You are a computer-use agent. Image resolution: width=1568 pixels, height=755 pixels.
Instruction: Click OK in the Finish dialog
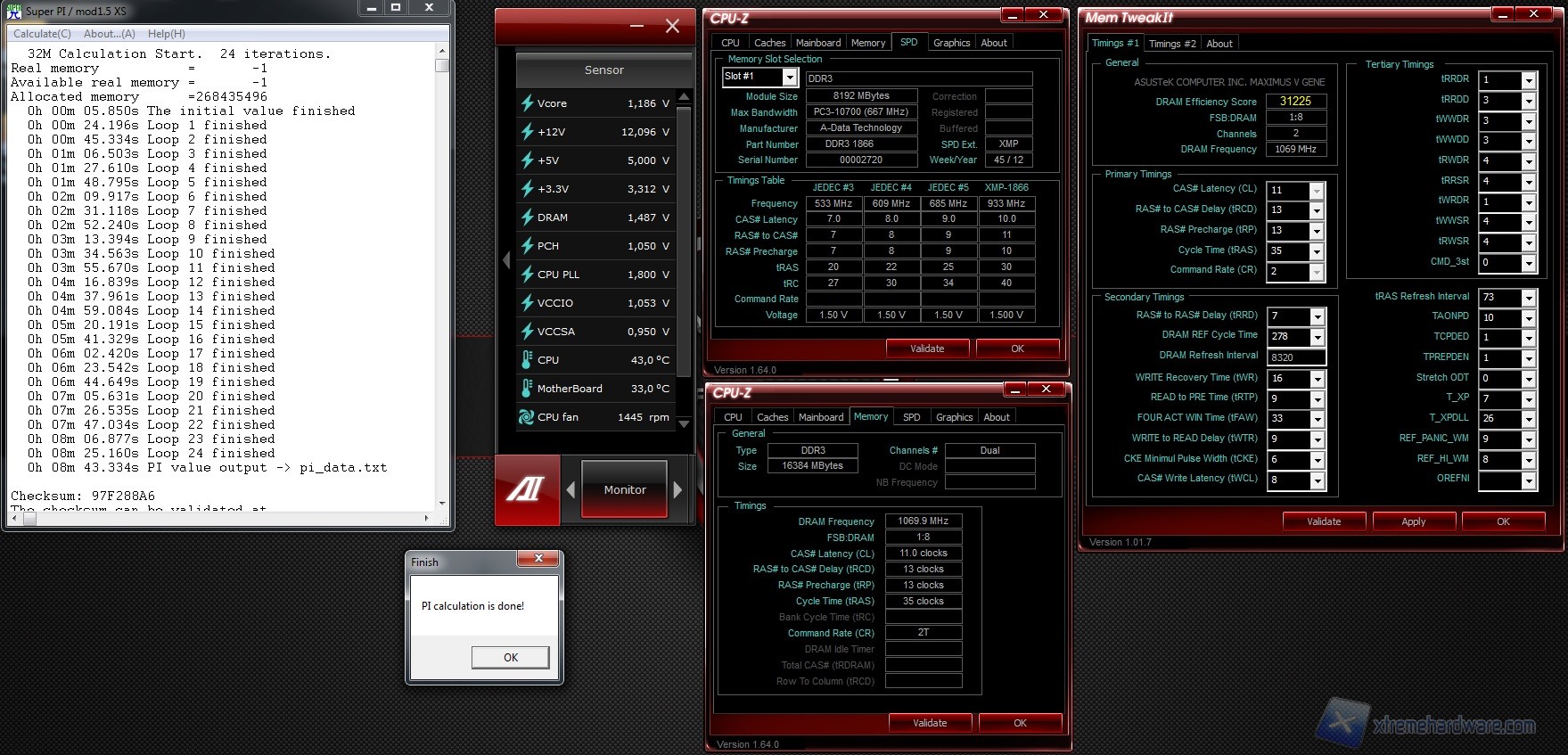pyautogui.click(x=510, y=657)
